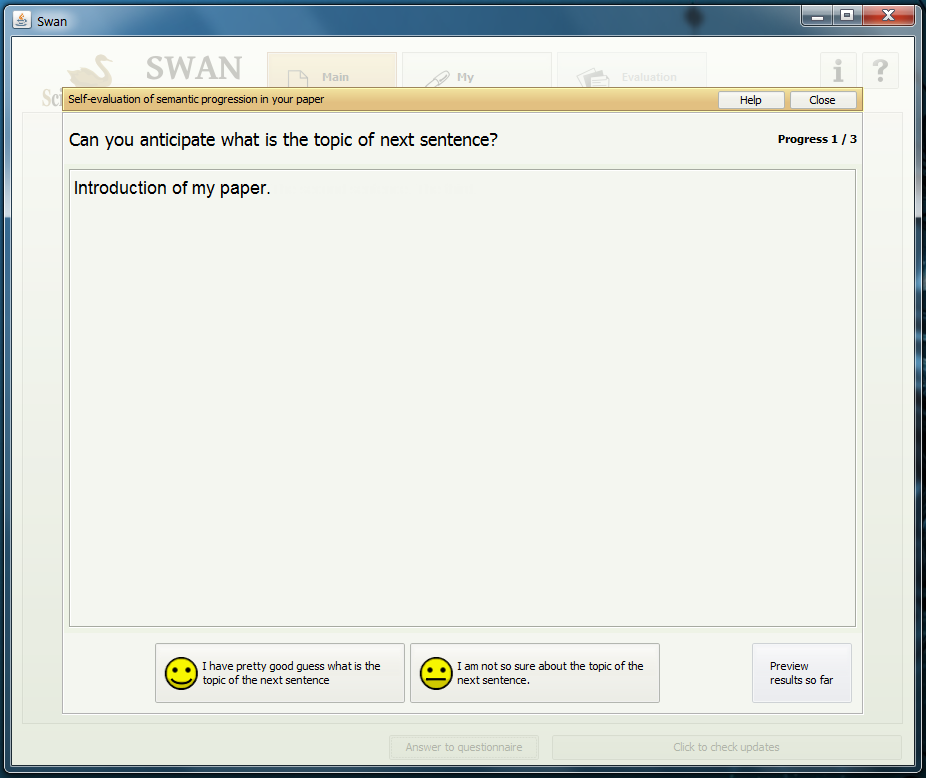926x778 pixels.
Task: Click the Java icon in the title bar
Action: pos(22,20)
